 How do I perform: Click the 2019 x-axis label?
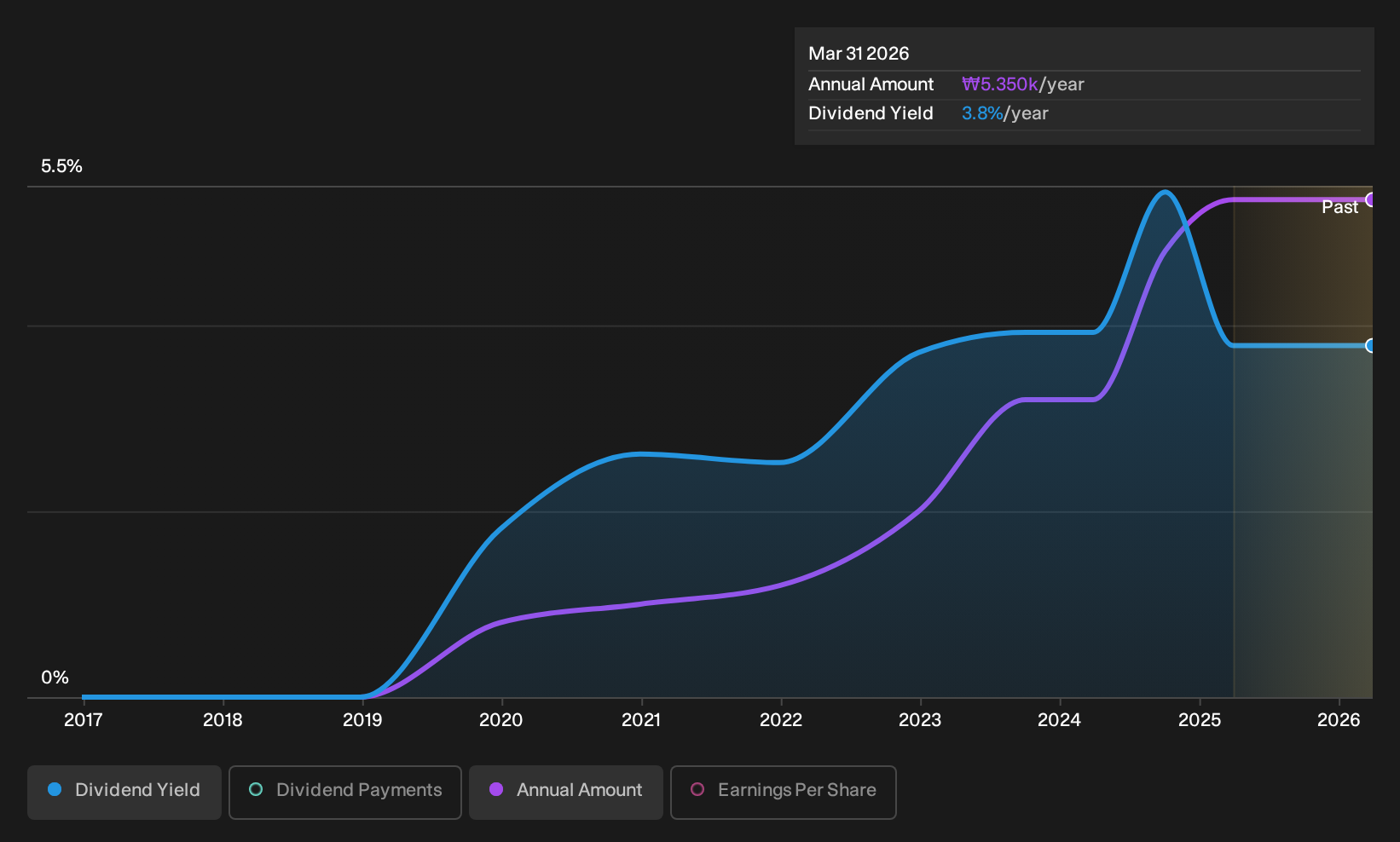[x=362, y=720]
